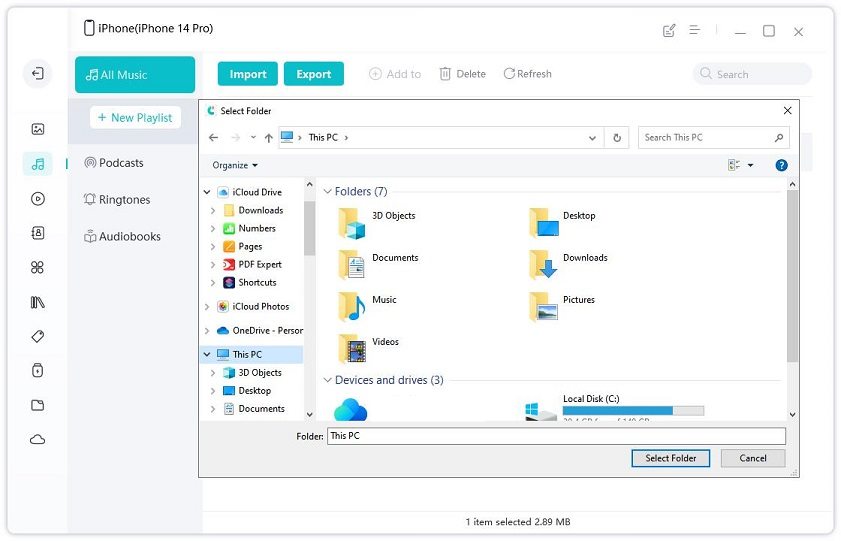
Task: Select the Local Disk (C:) drive
Action: (614, 407)
